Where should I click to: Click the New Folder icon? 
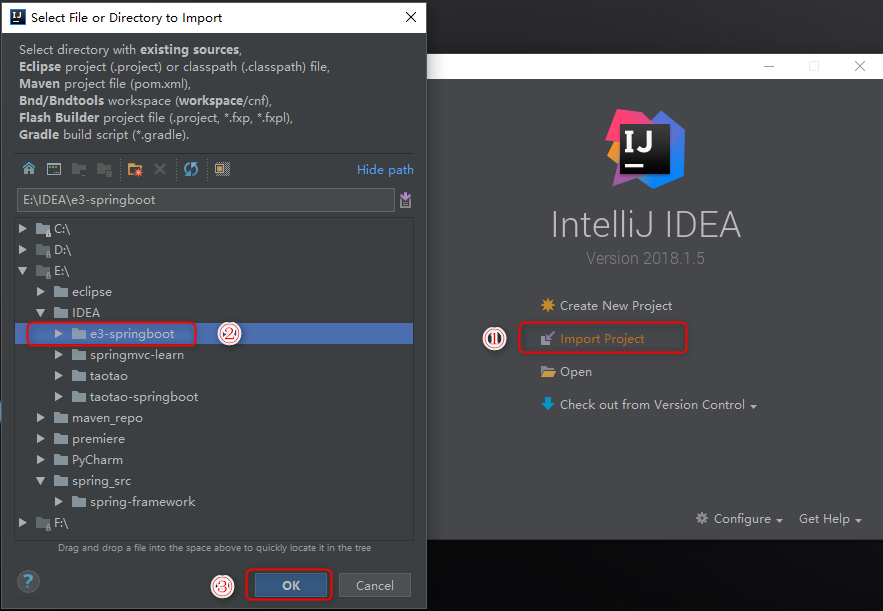(135, 169)
